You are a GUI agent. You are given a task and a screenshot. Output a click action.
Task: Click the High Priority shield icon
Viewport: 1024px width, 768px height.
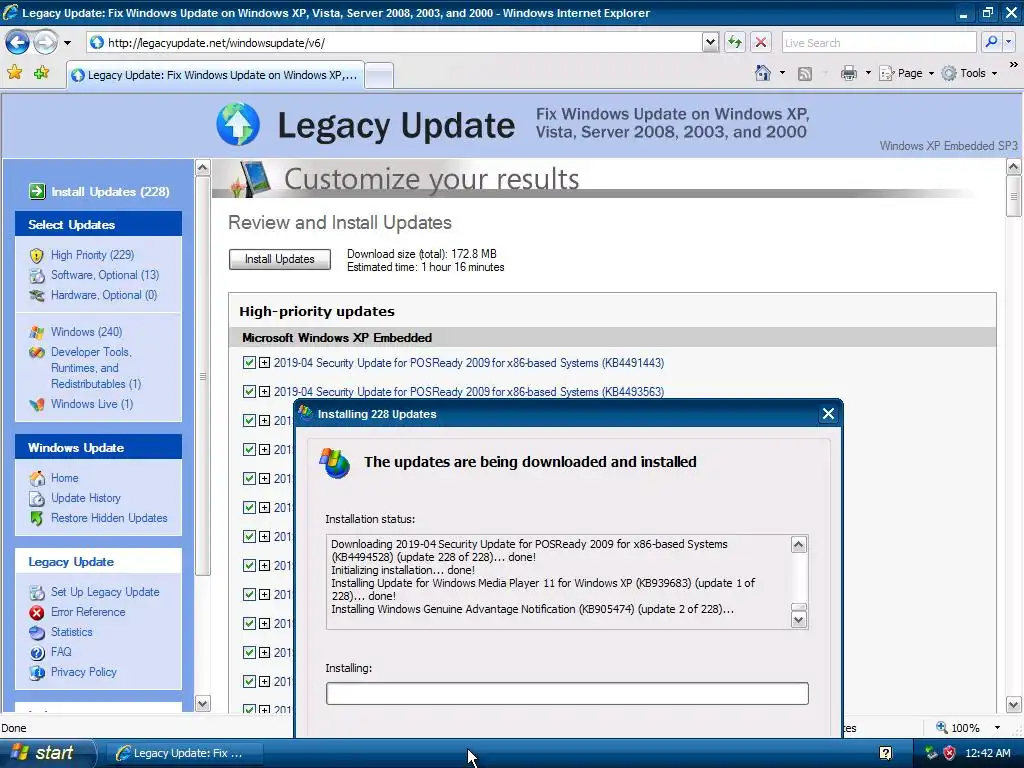coord(37,255)
